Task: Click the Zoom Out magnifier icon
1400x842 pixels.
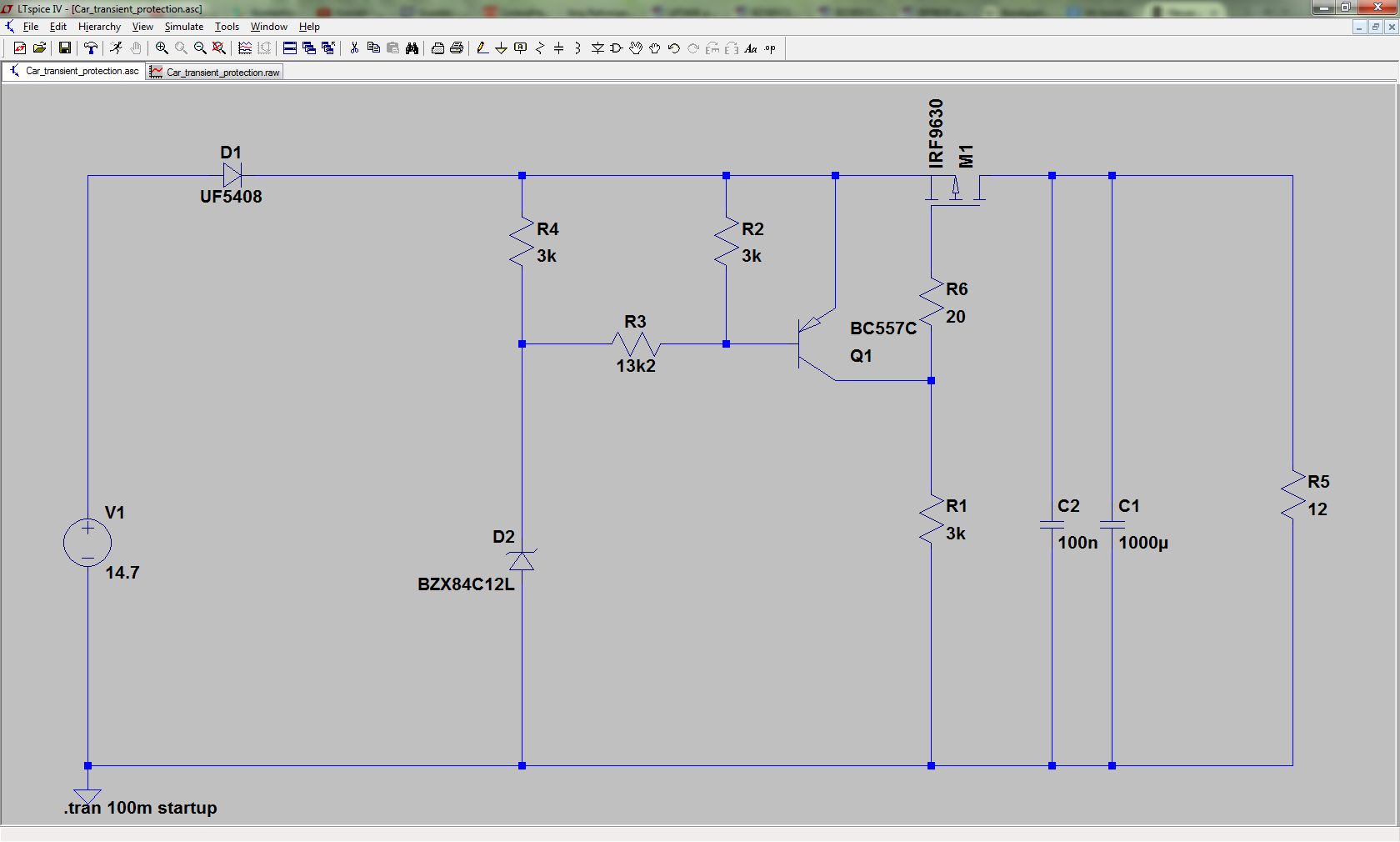Action: tap(200, 48)
